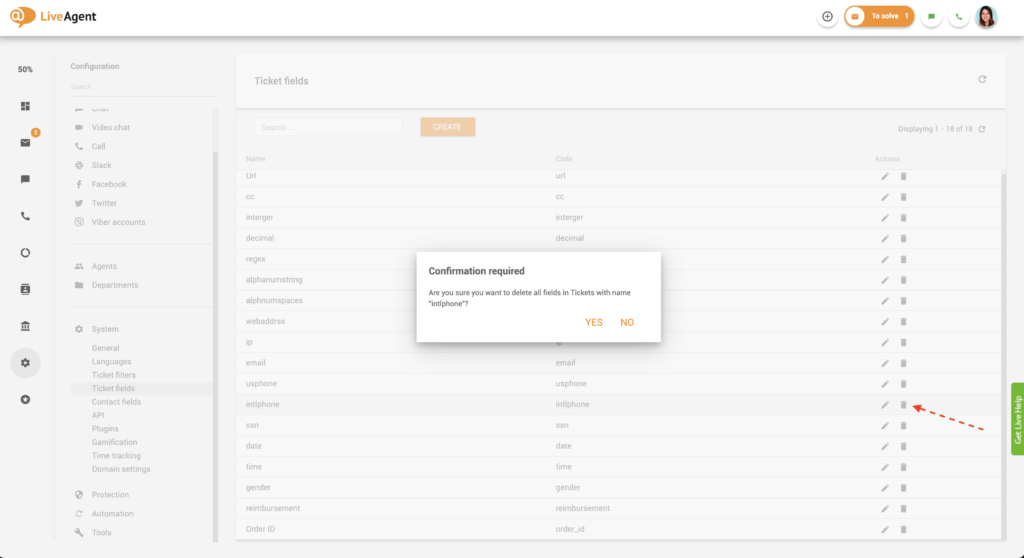Select Contact fields in System menu
This screenshot has width=1024, height=558.
pos(116,402)
